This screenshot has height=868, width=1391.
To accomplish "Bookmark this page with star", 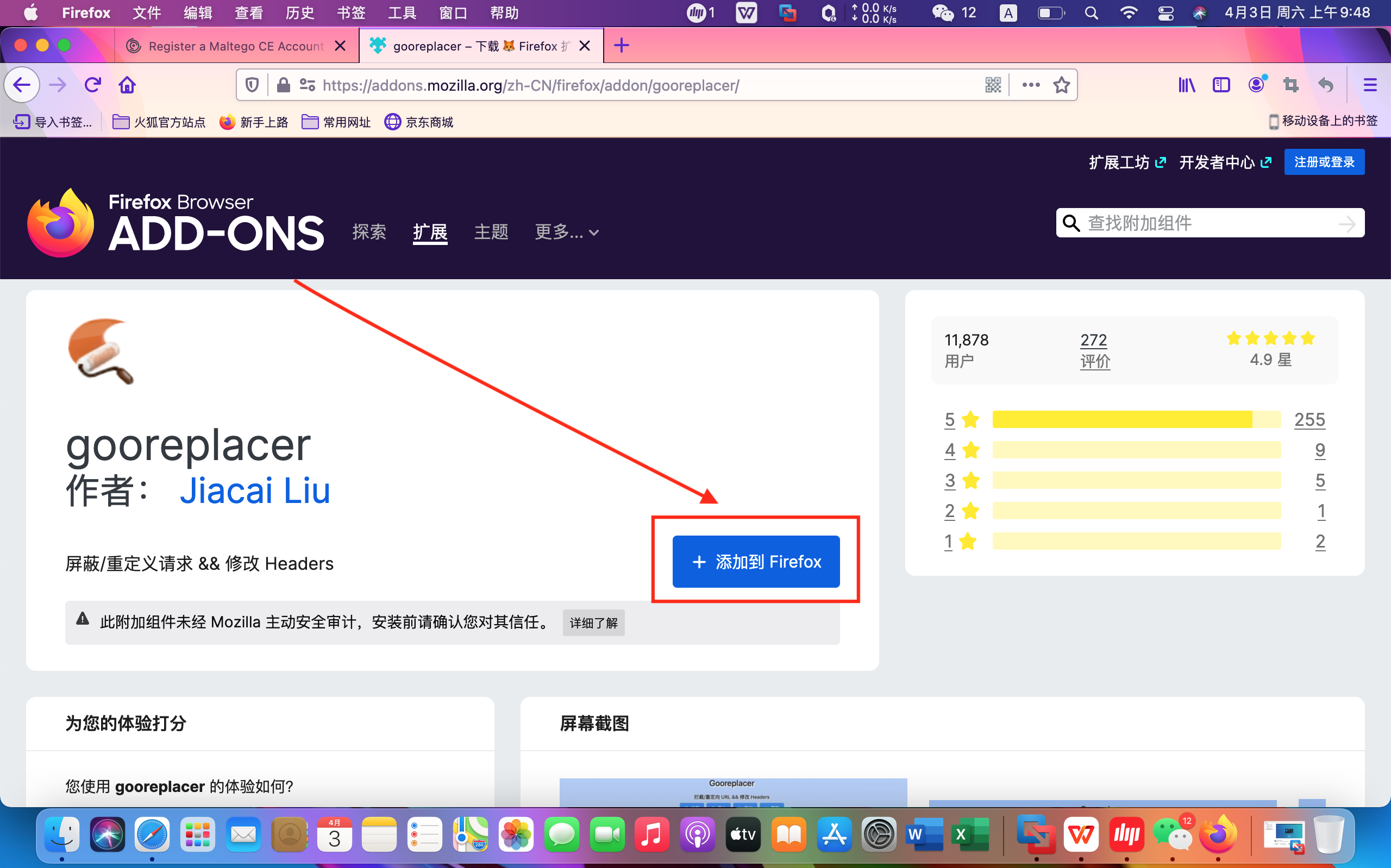I will pyautogui.click(x=1062, y=85).
